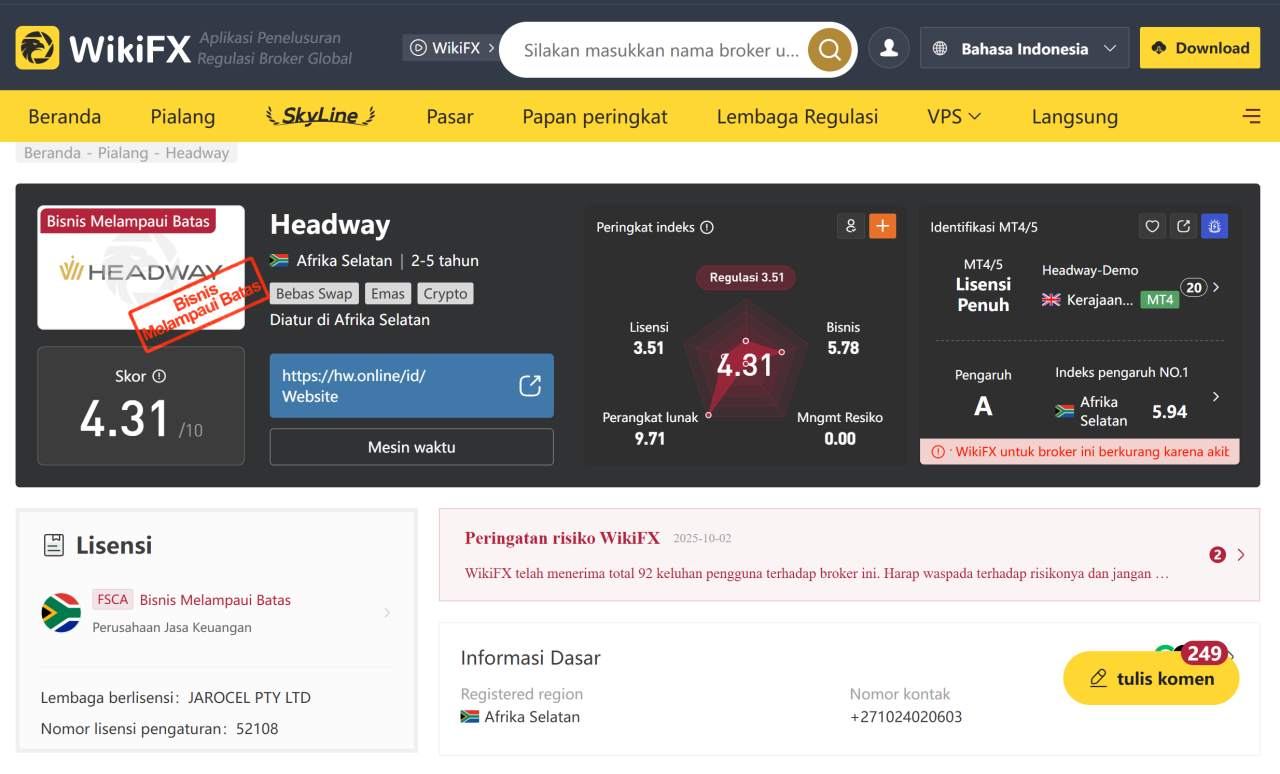
Task: Open the hw.online Website link
Action: tap(411, 386)
